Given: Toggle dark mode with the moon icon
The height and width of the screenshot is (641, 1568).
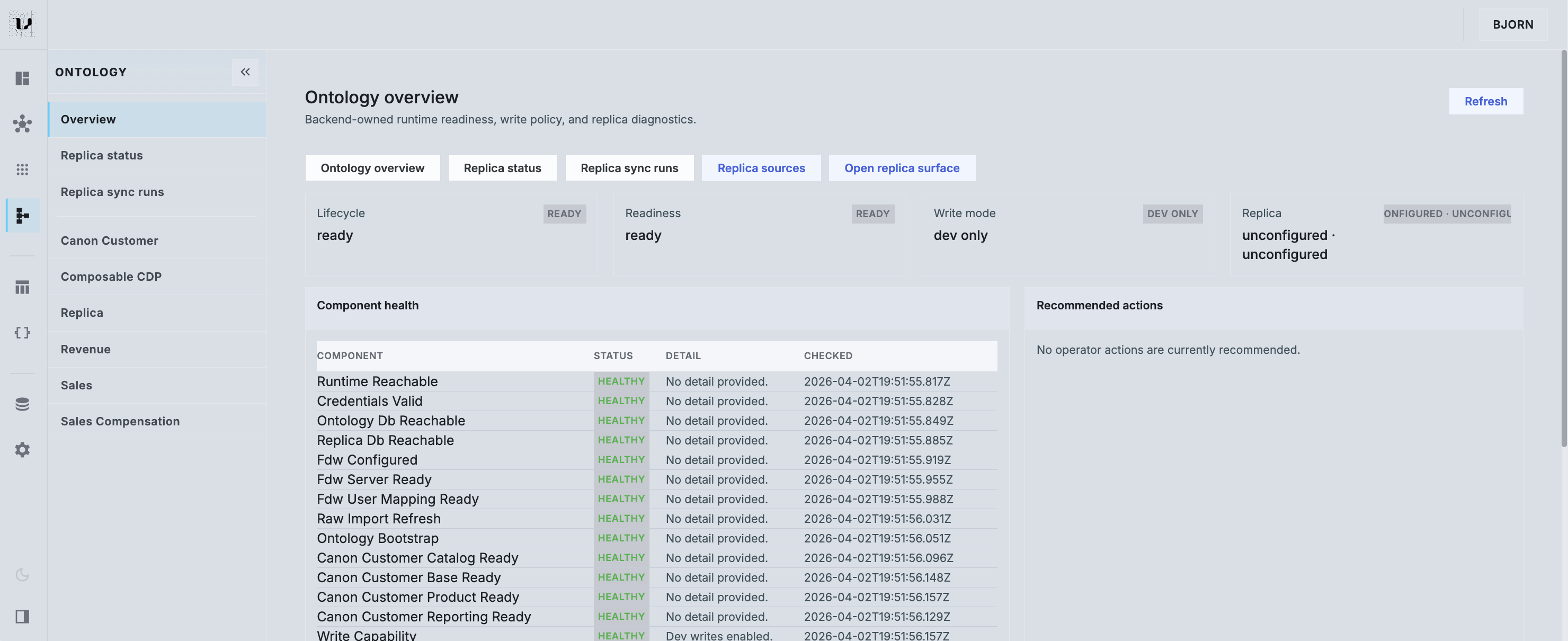Looking at the screenshot, I should (23, 575).
